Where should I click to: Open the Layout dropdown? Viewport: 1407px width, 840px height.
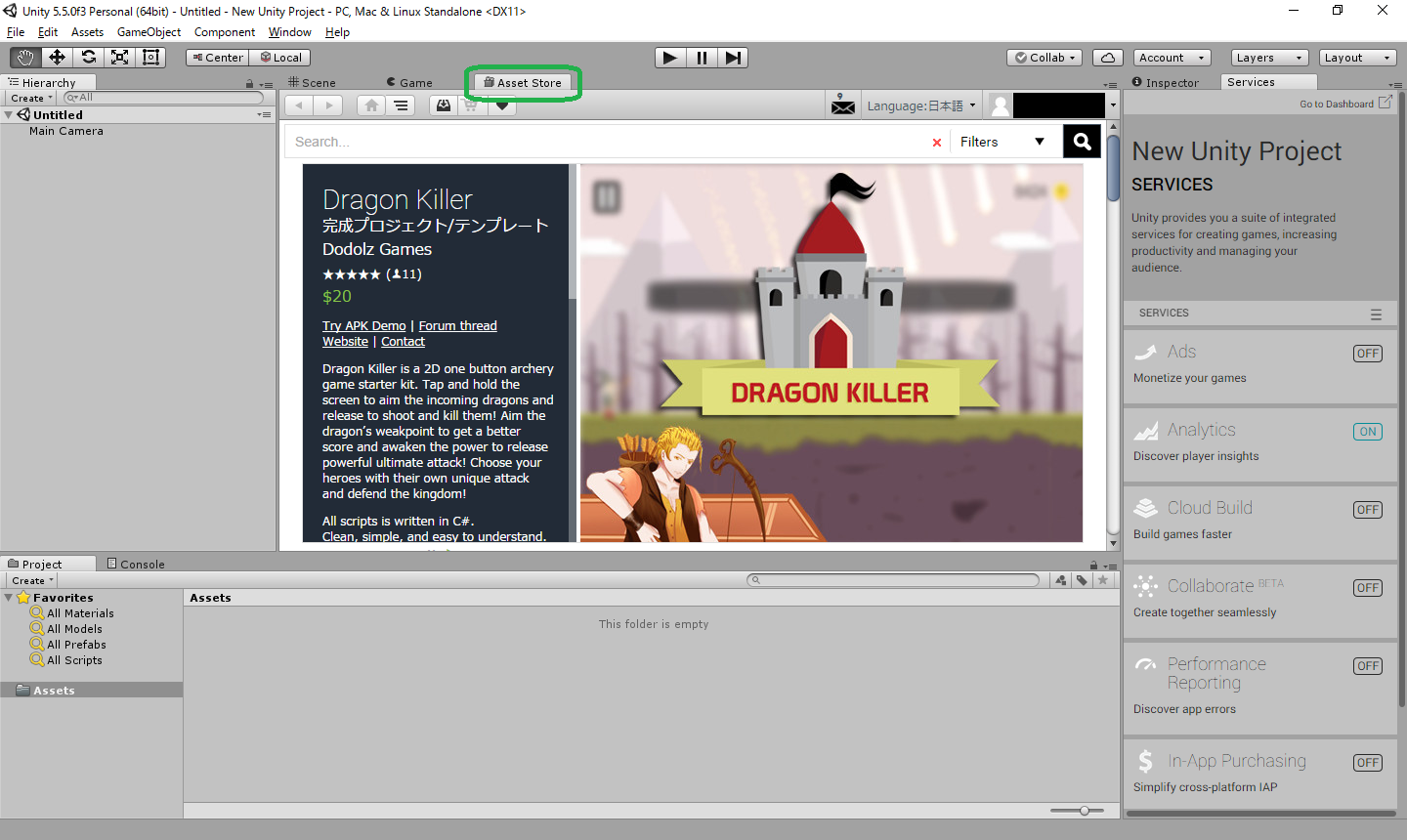click(x=1356, y=58)
